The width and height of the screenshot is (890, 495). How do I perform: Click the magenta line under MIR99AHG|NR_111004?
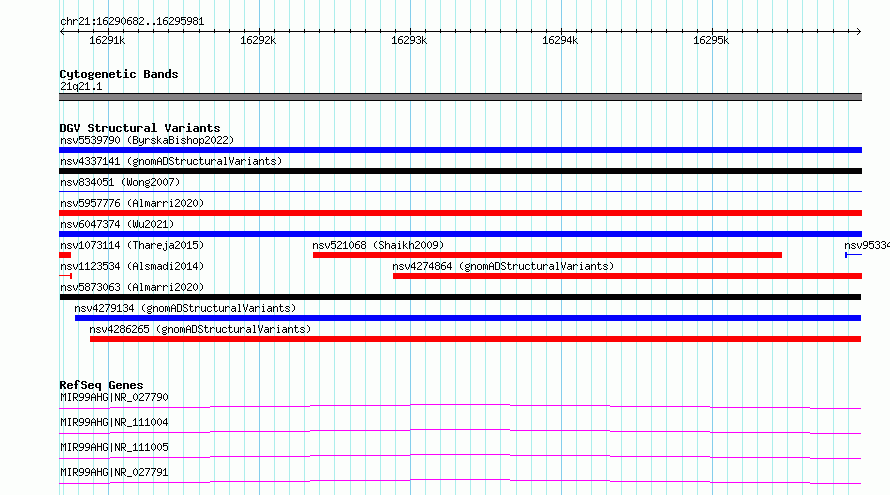(x=460, y=431)
